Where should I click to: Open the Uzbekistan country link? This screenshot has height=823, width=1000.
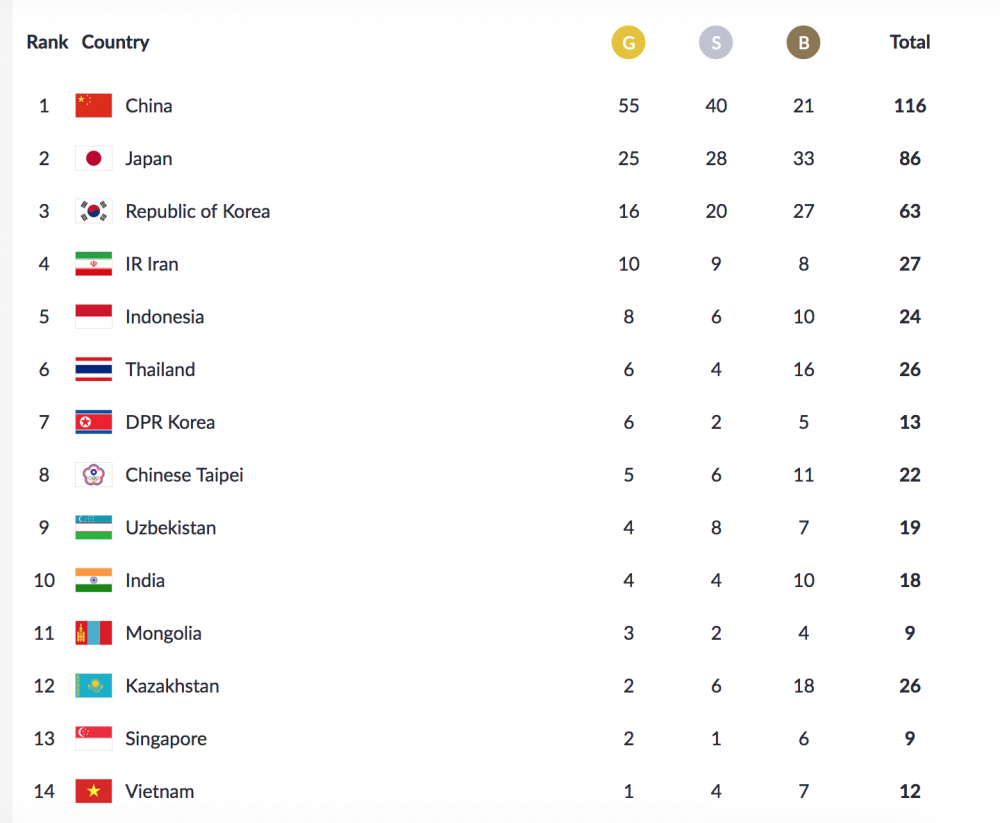click(x=170, y=528)
